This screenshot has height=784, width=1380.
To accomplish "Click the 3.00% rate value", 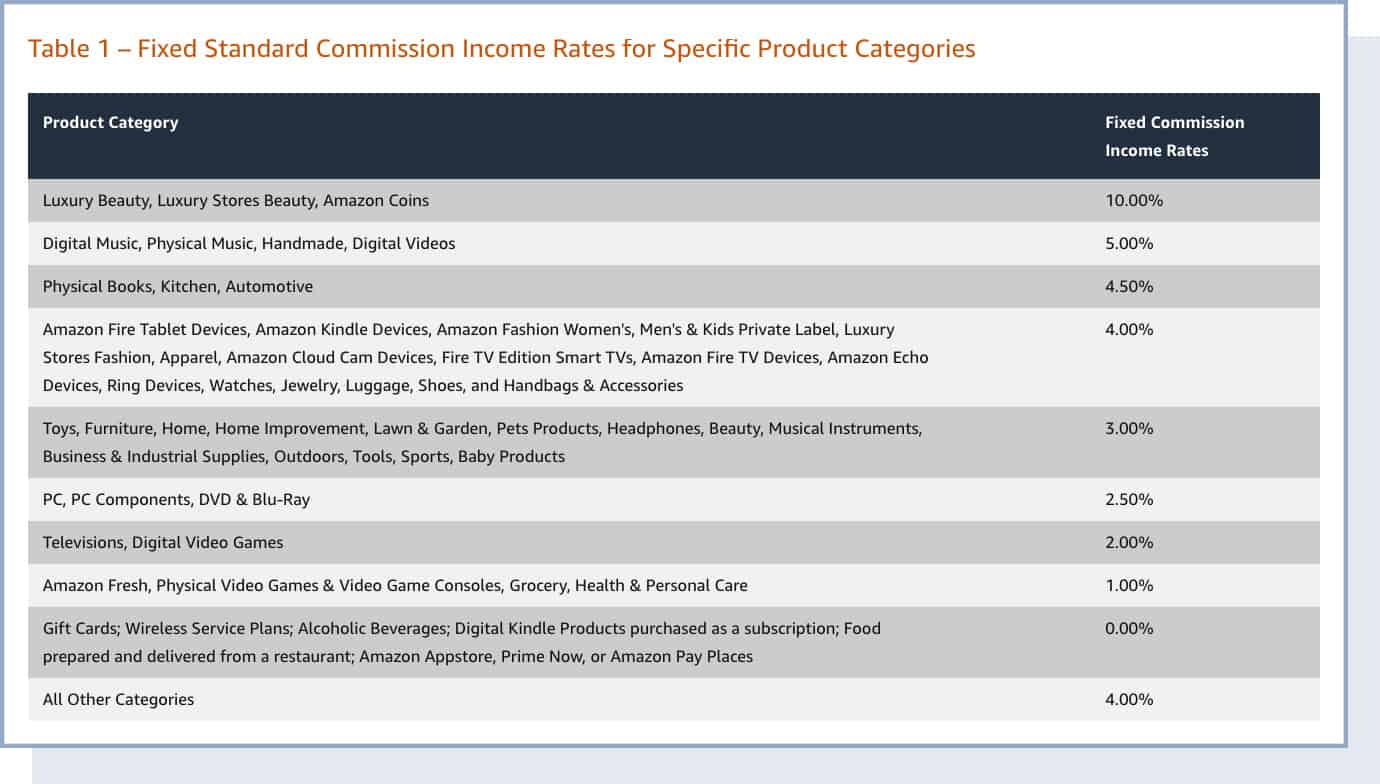I will [1128, 428].
